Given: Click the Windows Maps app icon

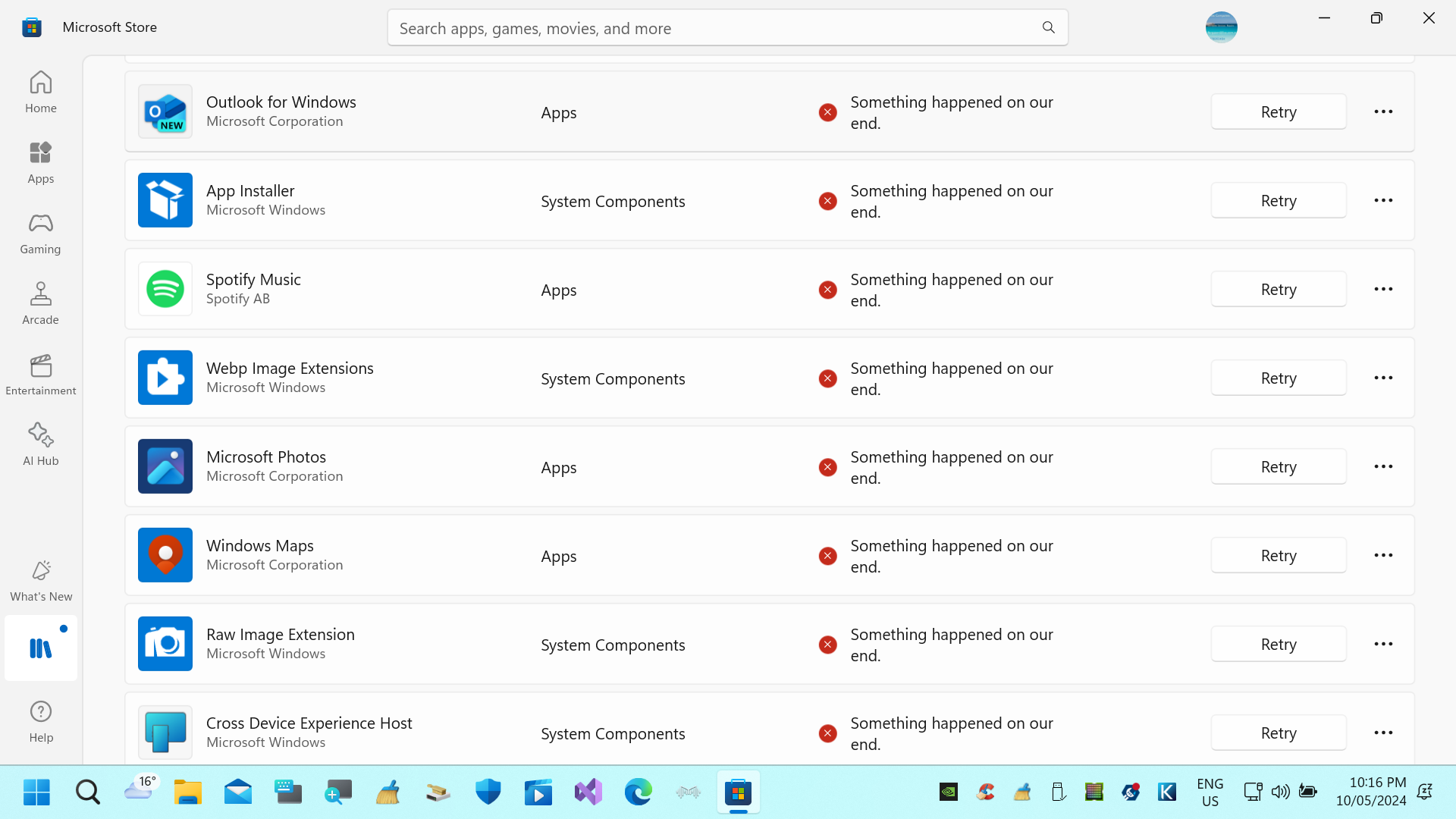Looking at the screenshot, I should 165,555.
